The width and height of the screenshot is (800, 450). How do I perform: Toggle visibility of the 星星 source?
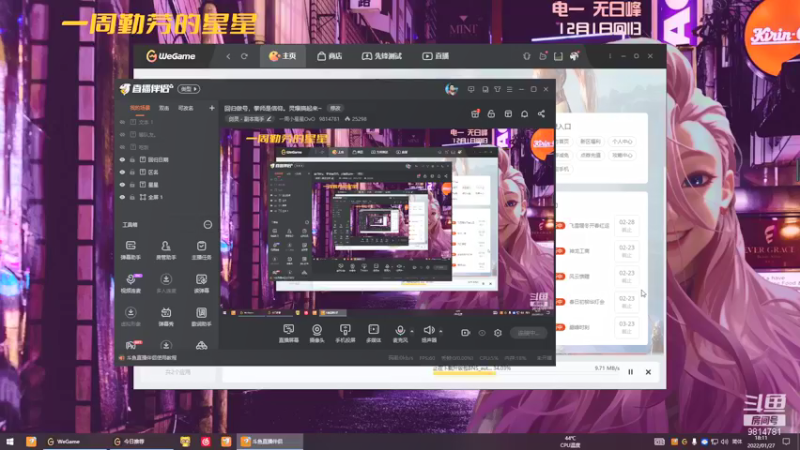pyautogui.click(x=122, y=185)
